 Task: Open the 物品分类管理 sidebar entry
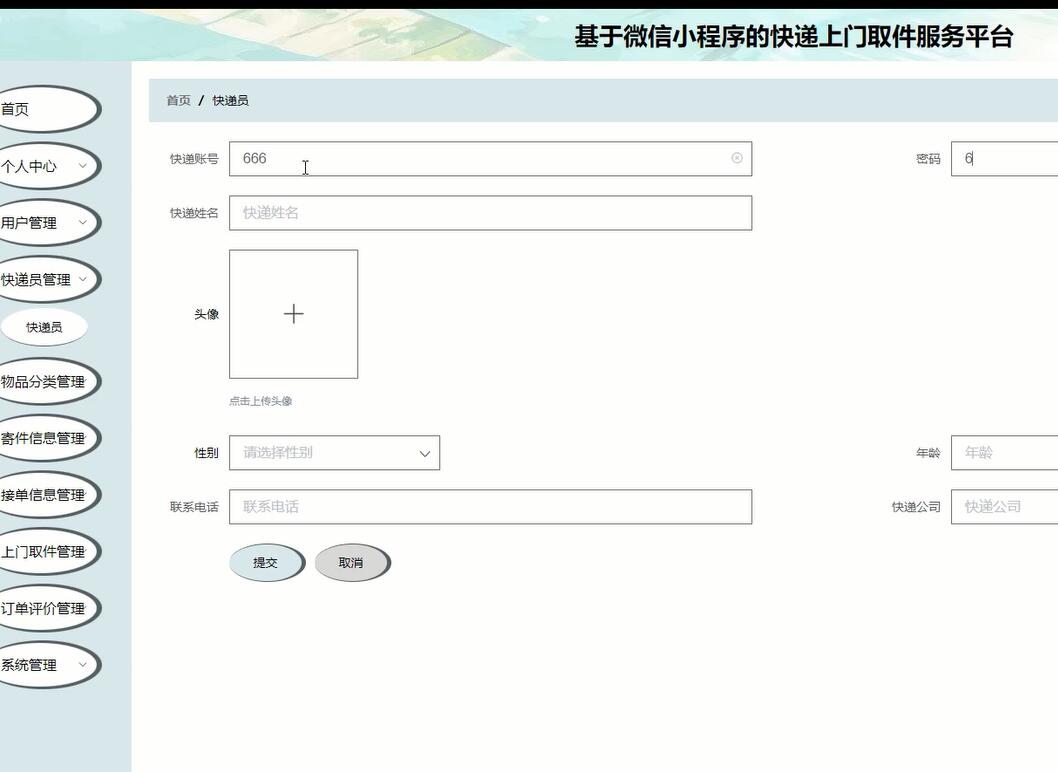[x=45, y=381]
